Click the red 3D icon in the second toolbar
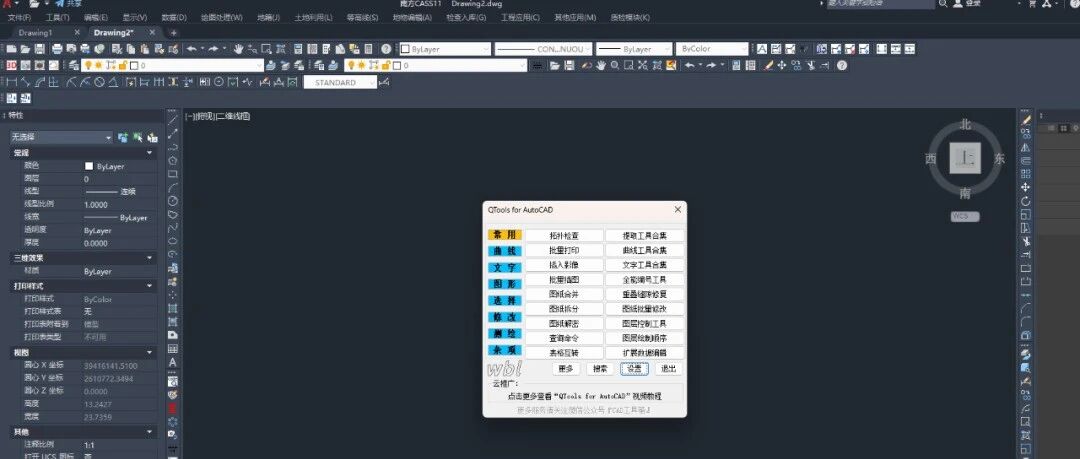This screenshot has width=1080, height=459. [11, 65]
